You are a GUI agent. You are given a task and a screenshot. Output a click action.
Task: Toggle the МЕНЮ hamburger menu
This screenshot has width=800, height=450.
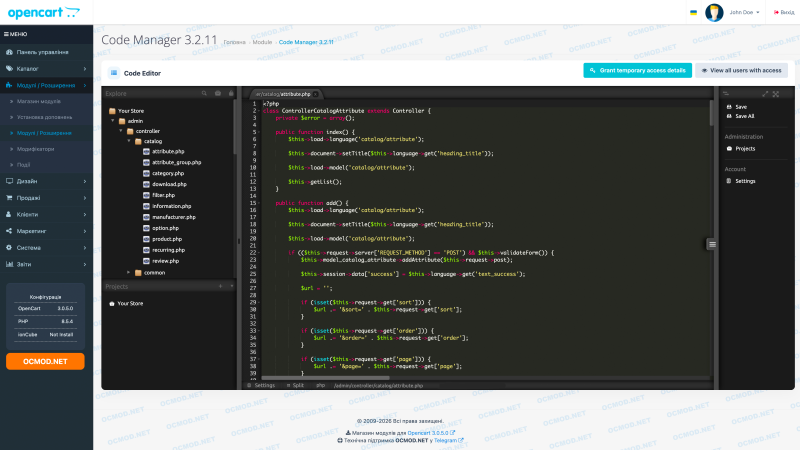pyautogui.click(x=15, y=34)
